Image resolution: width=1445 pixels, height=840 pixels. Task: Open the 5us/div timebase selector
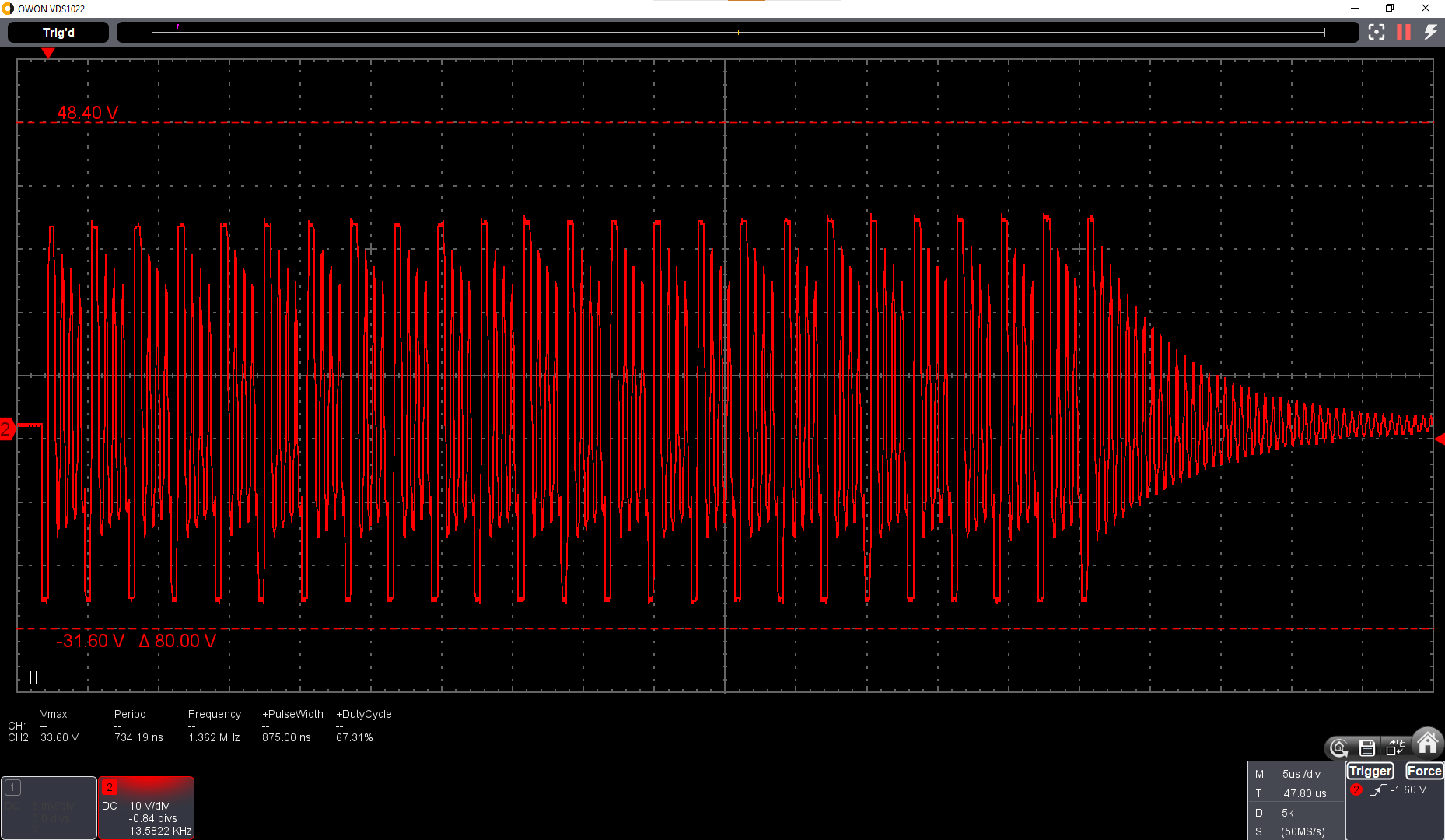click(1303, 774)
